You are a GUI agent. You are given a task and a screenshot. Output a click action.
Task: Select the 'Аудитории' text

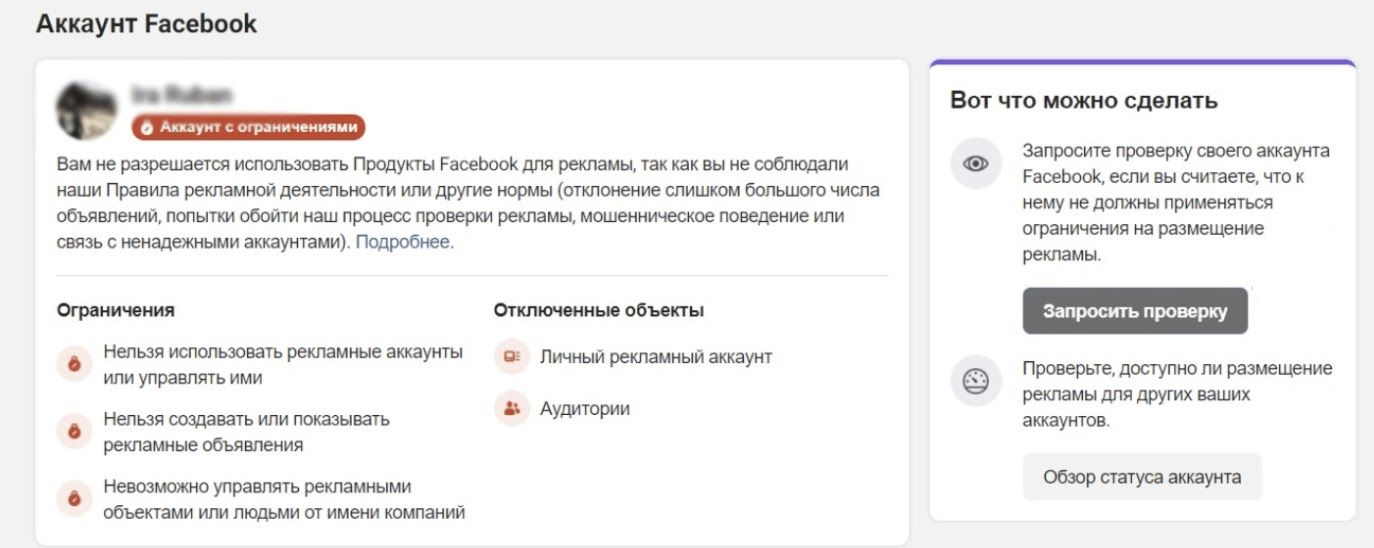pyautogui.click(x=585, y=408)
